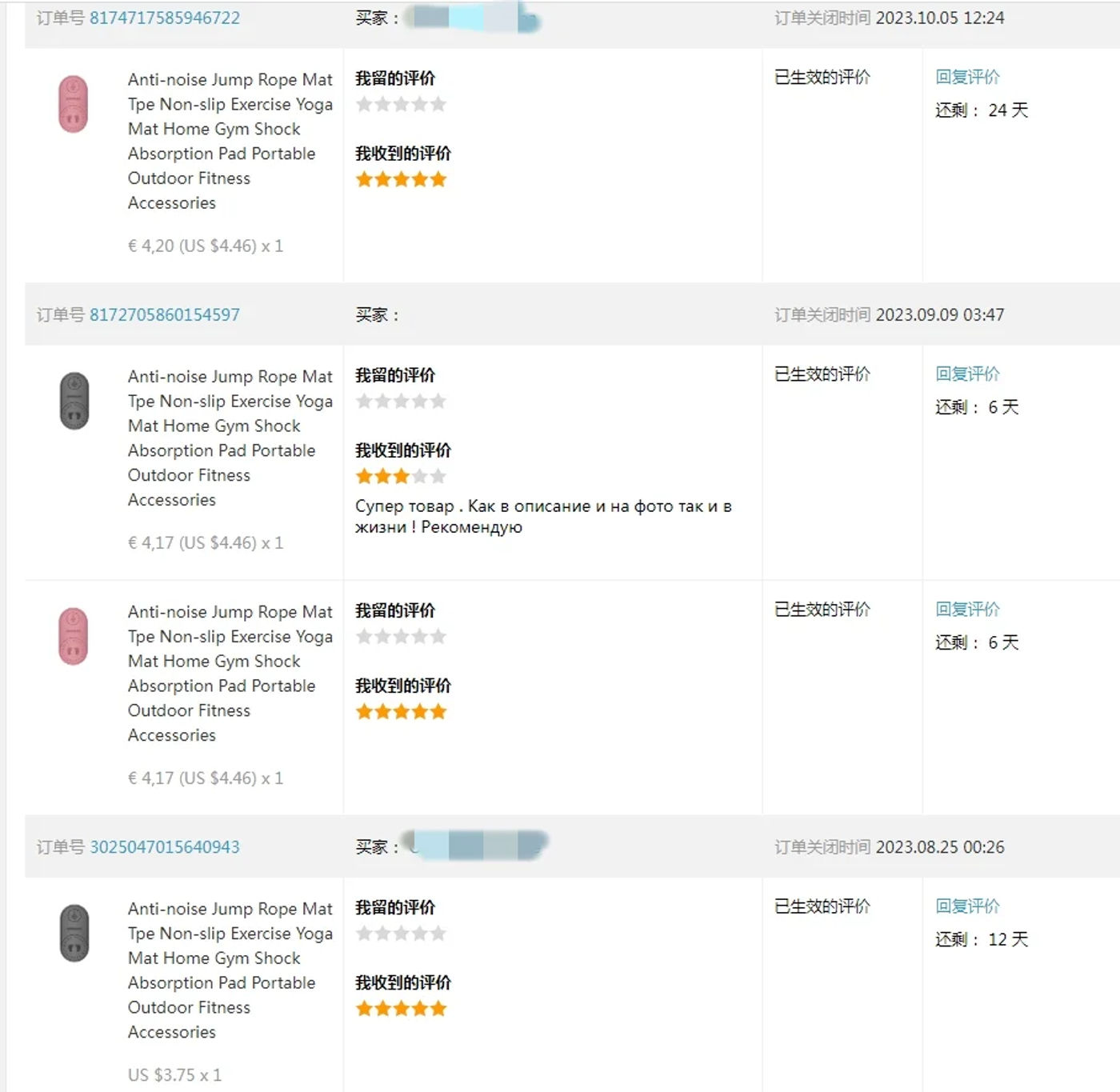Click empty star rating in first order
Screen dimensions: 1120x1092
401,104
